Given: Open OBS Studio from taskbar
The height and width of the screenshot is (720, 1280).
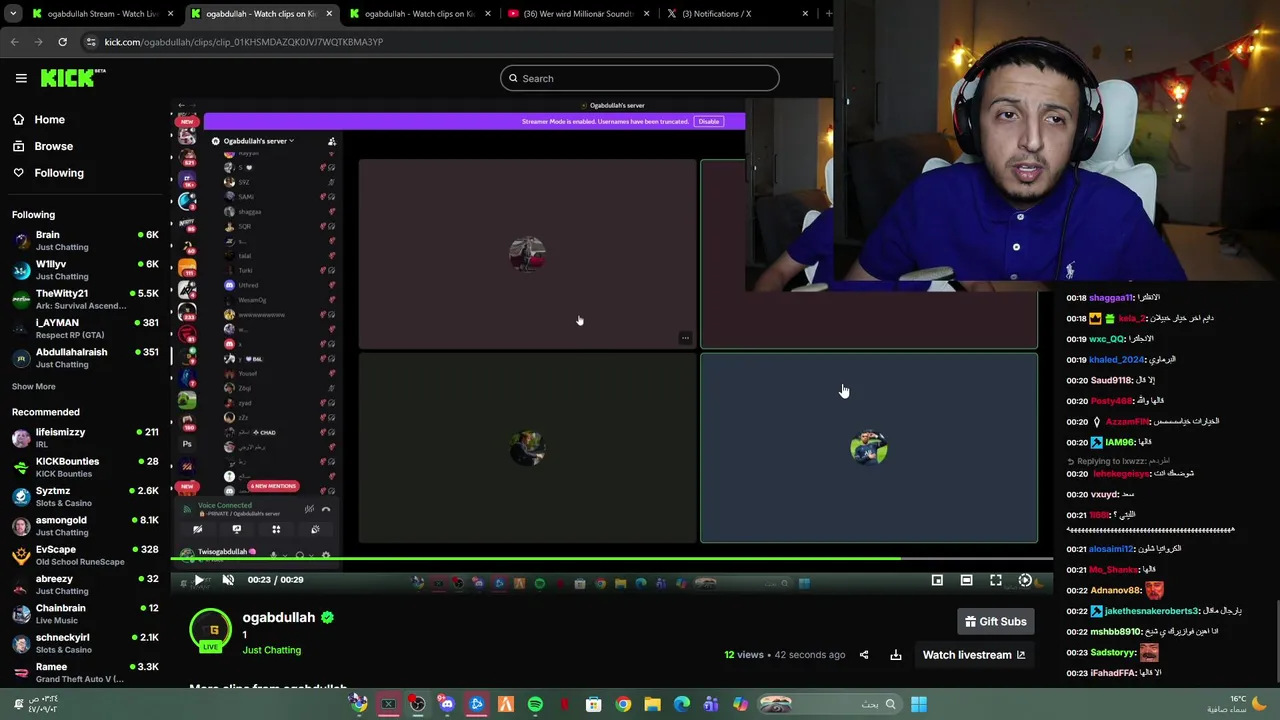Looking at the screenshot, I should 417,705.
